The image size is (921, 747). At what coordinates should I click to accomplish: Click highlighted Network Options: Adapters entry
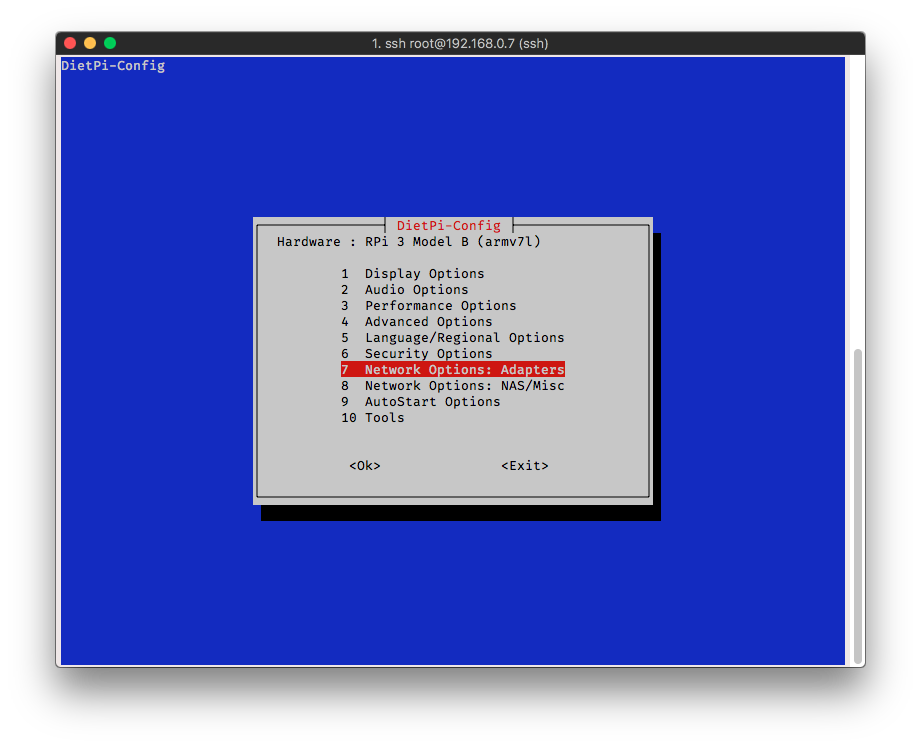[x=453, y=369]
